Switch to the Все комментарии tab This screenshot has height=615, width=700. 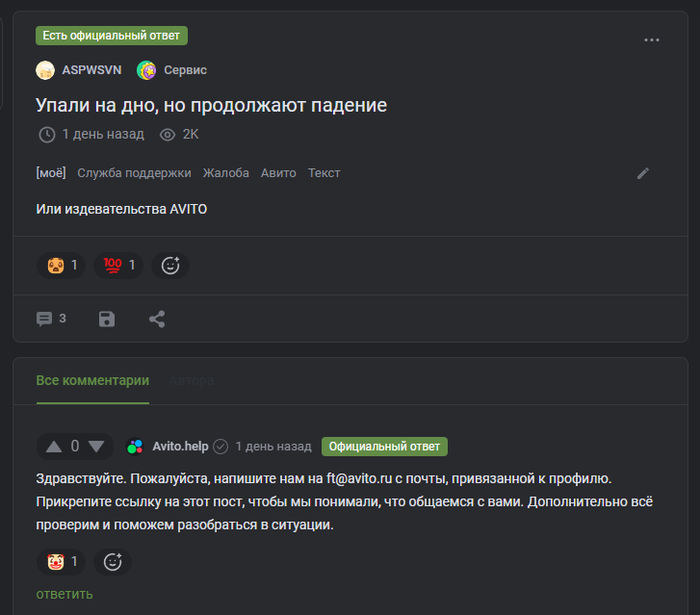pyautogui.click(x=92, y=381)
